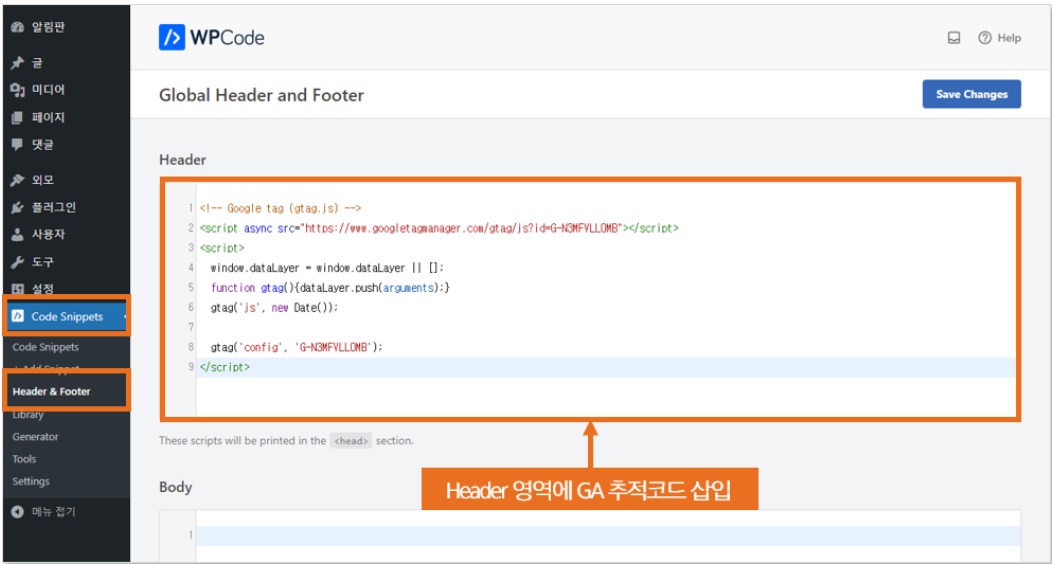Click the Help question mark icon
The width and height of the screenshot is (1054, 564).
[x=985, y=38]
